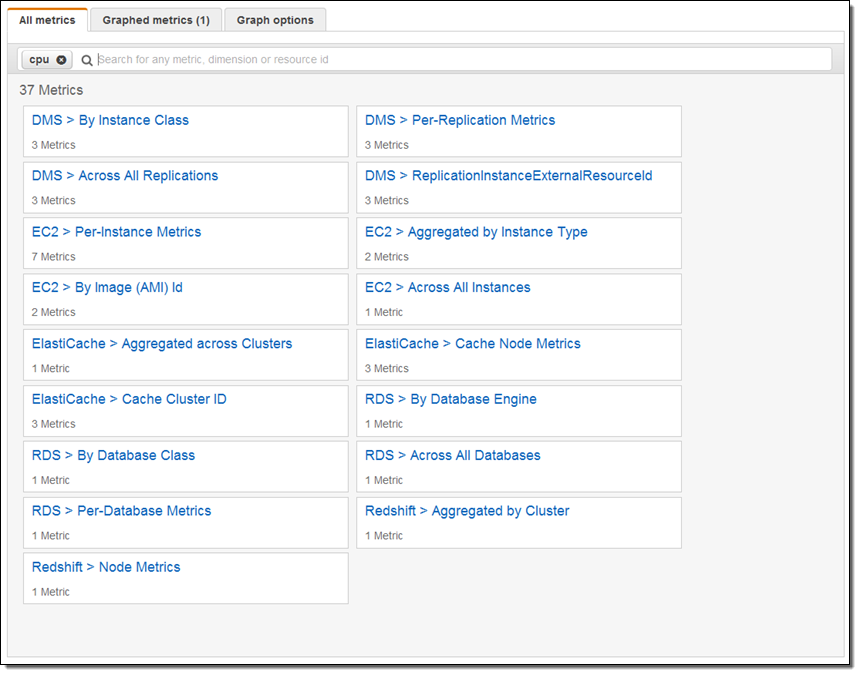Click the search magnifier icon
The height and width of the screenshot is (675, 860).
point(87,60)
